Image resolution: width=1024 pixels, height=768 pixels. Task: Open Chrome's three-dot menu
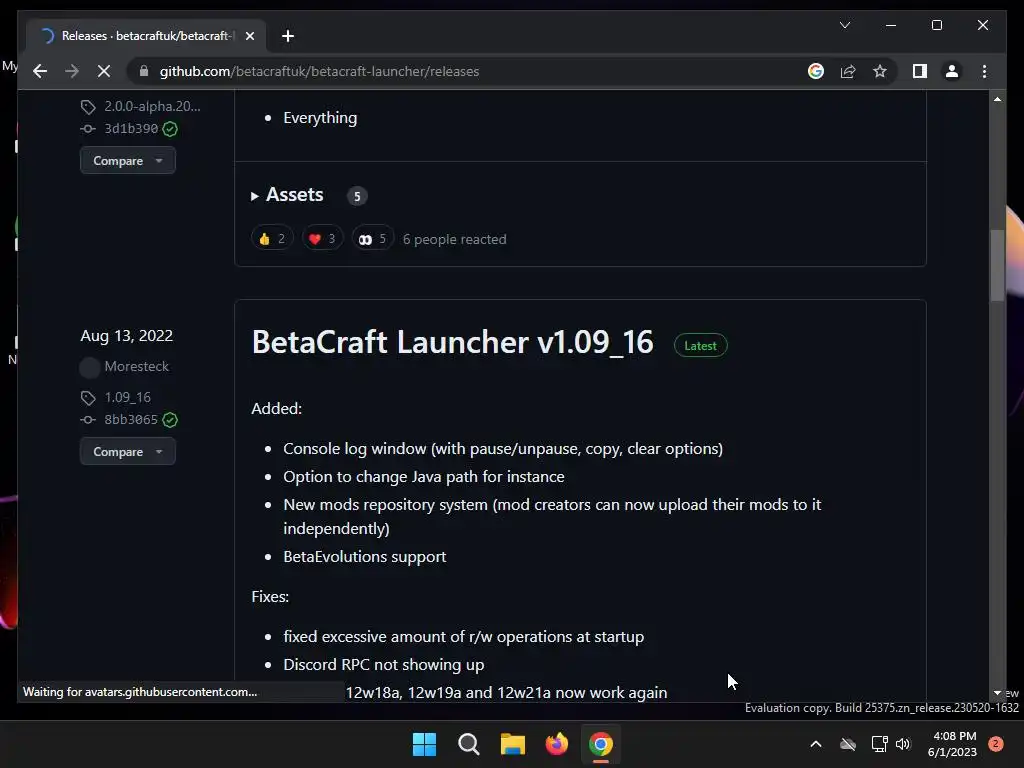(x=984, y=71)
